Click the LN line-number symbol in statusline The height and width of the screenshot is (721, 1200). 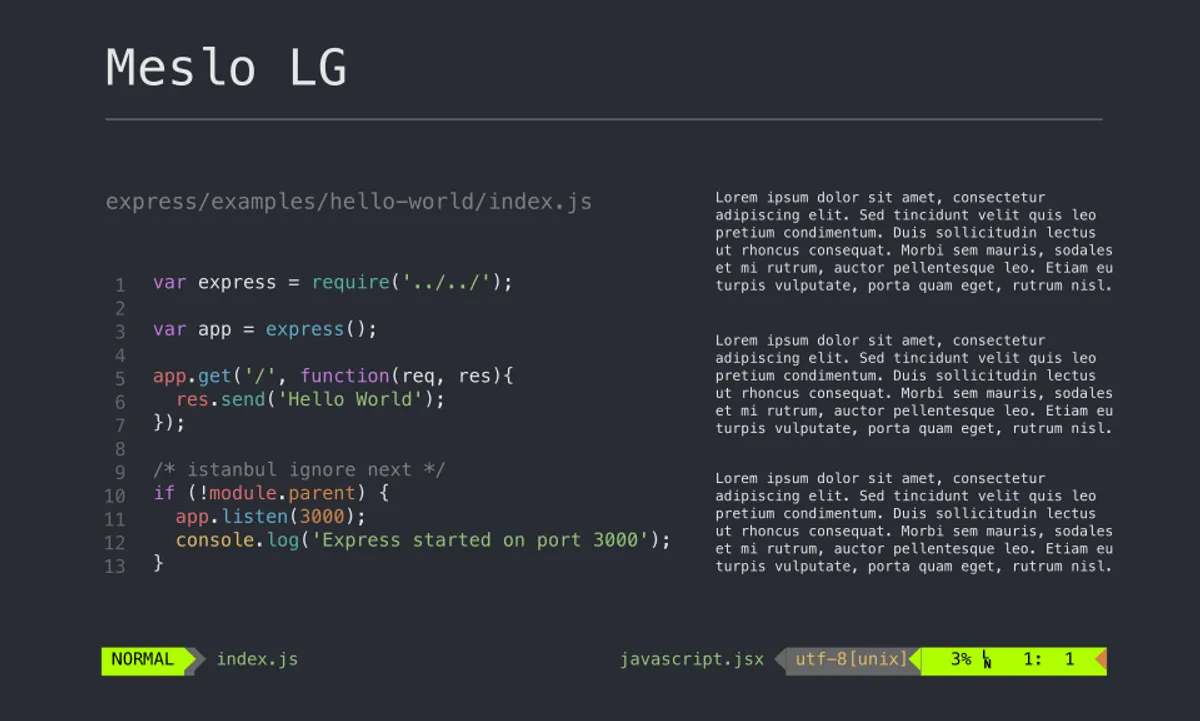click(987, 661)
